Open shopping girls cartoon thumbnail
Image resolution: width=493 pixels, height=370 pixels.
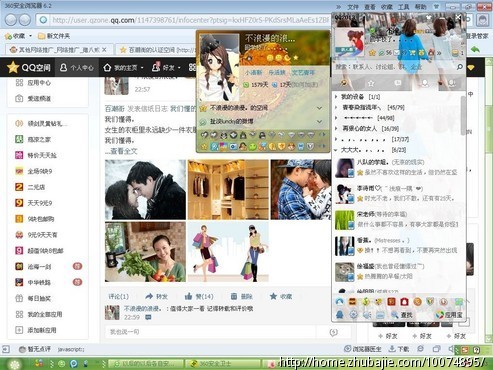tap(228, 252)
